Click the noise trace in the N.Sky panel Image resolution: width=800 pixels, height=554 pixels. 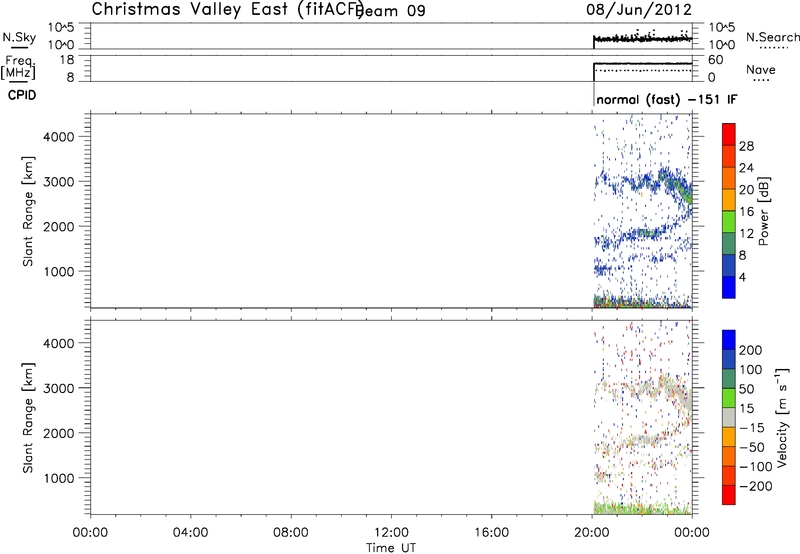(643, 39)
